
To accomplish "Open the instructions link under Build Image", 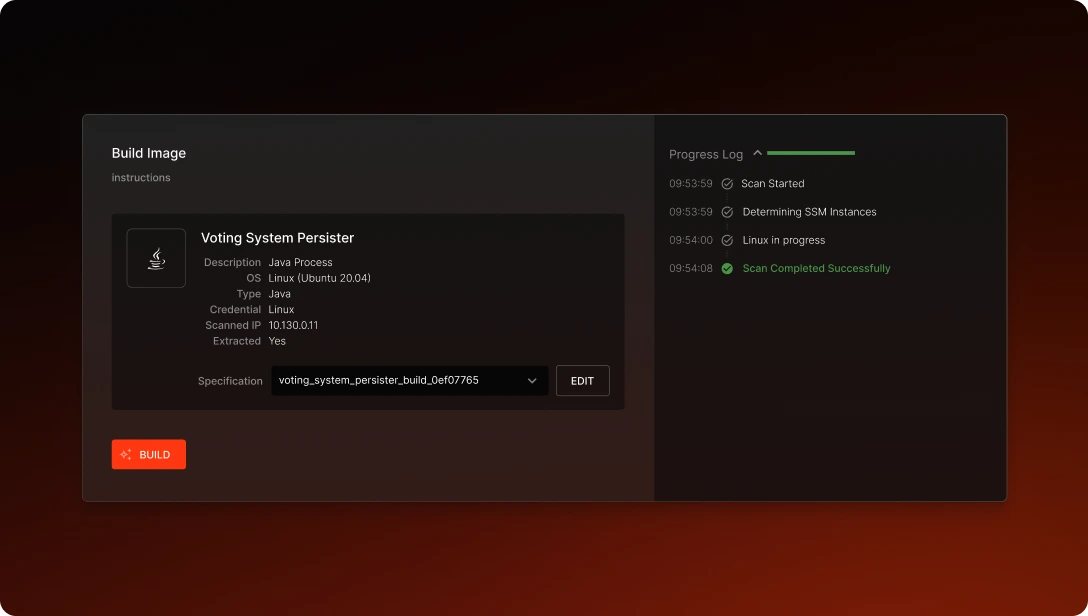I will [x=140, y=177].
